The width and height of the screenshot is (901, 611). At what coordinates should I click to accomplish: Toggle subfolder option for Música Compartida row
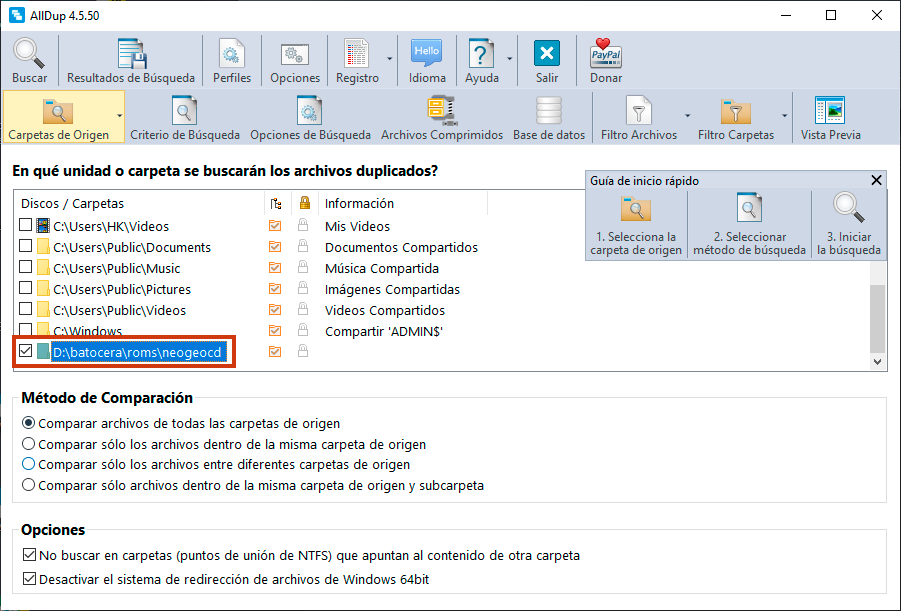click(x=275, y=268)
